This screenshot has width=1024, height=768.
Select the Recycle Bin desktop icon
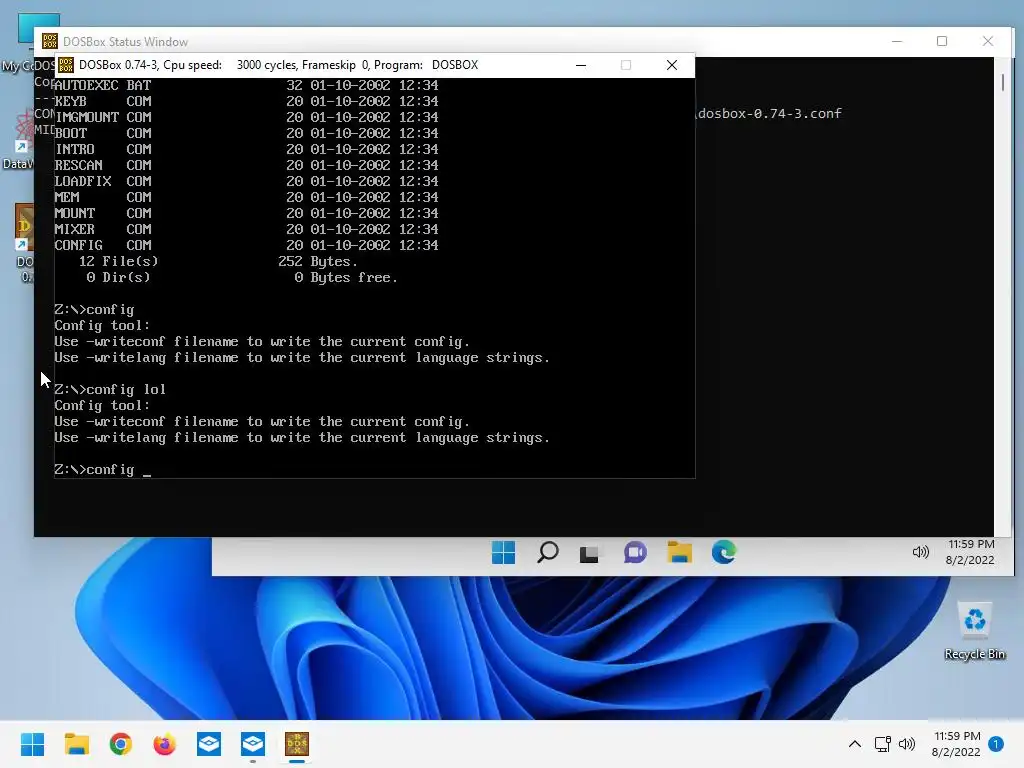coord(974,631)
